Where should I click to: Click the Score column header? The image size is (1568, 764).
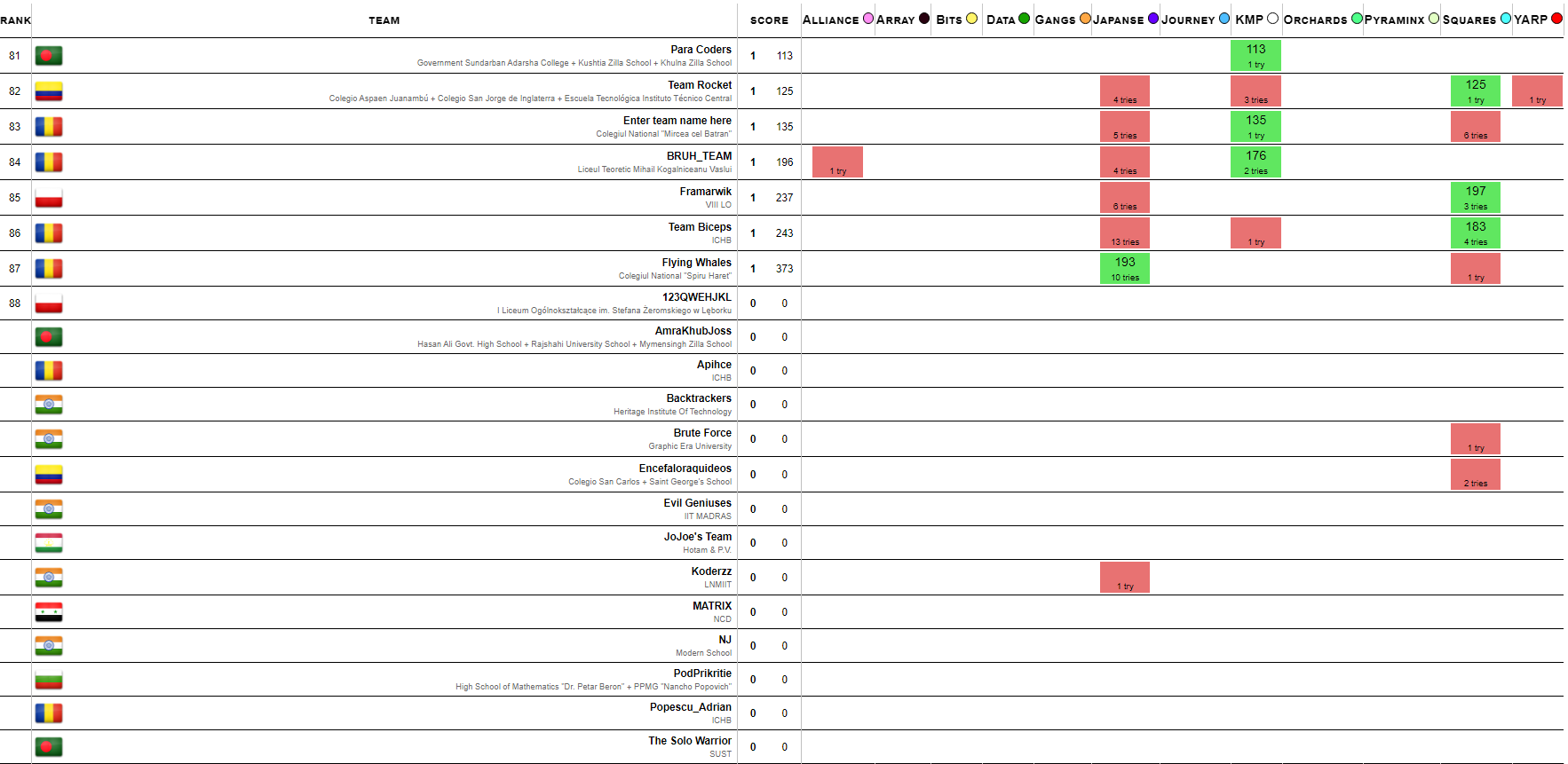click(x=769, y=20)
